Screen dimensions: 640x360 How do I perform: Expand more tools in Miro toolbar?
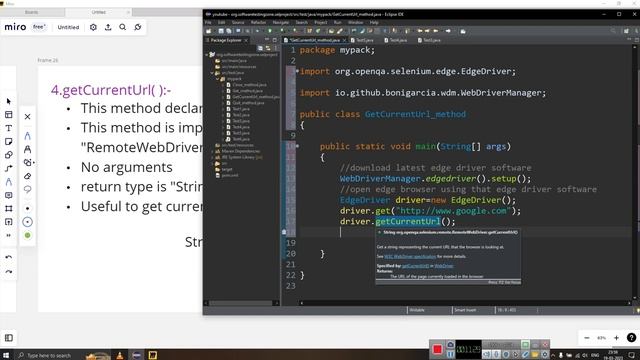(x=9, y=236)
